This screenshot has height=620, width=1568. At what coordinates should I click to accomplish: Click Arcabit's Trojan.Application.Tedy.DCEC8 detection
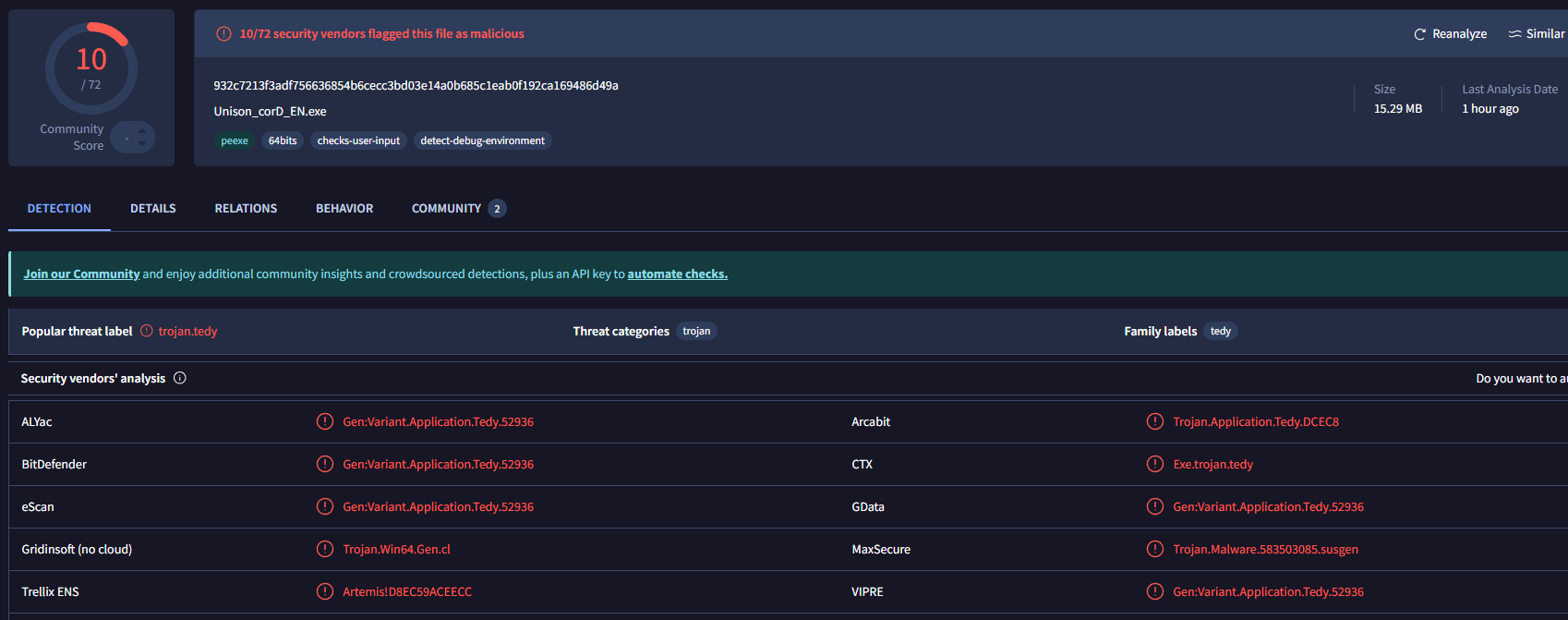(1256, 422)
